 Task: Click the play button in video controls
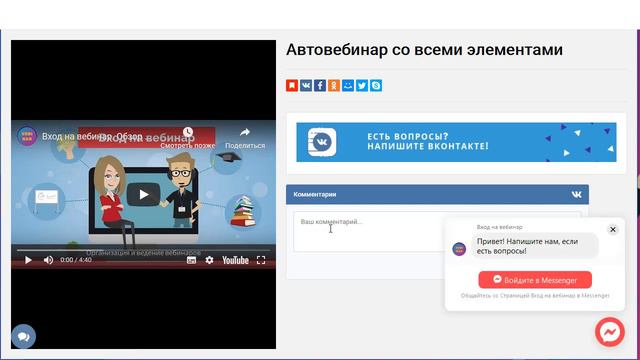click(x=28, y=260)
